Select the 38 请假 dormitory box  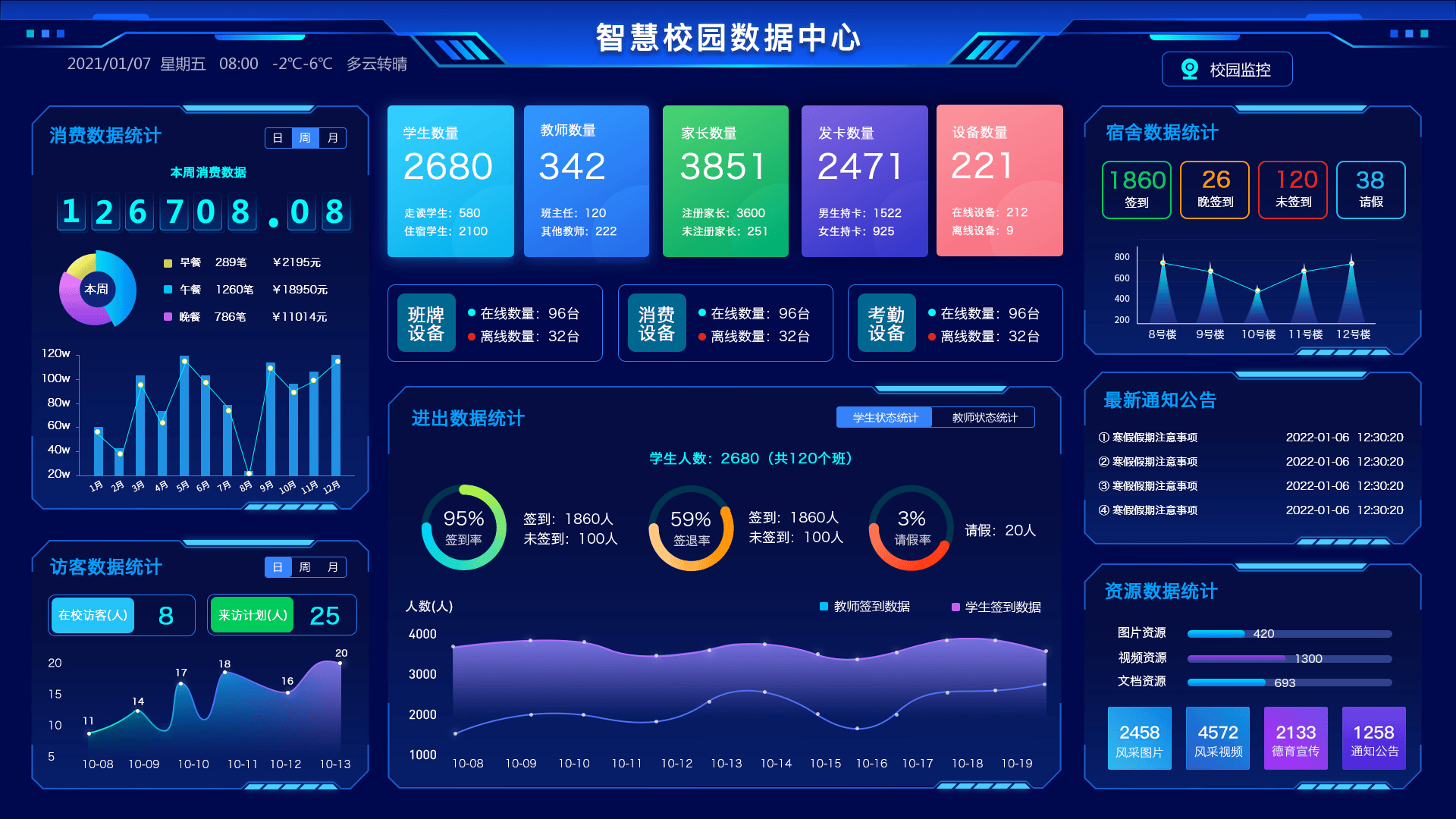click(x=1370, y=190)
